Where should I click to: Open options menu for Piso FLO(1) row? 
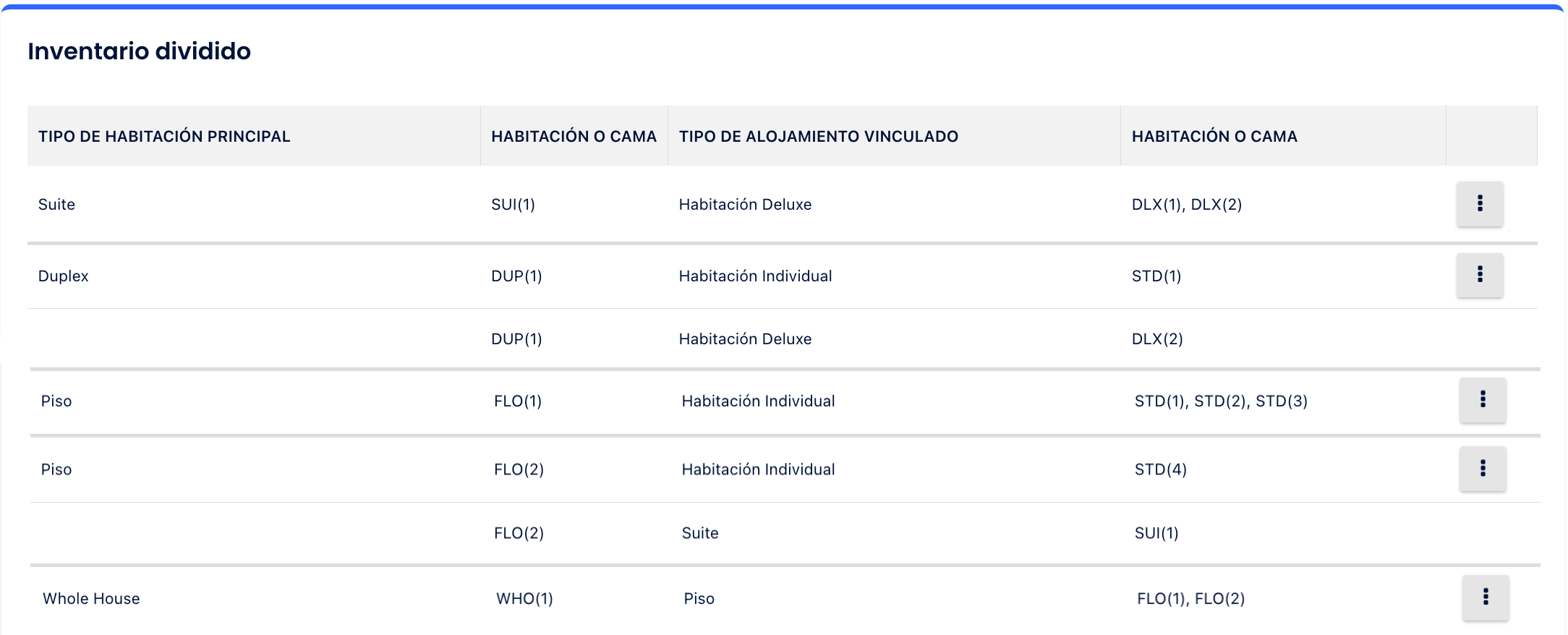click(x=1483, y=400)
